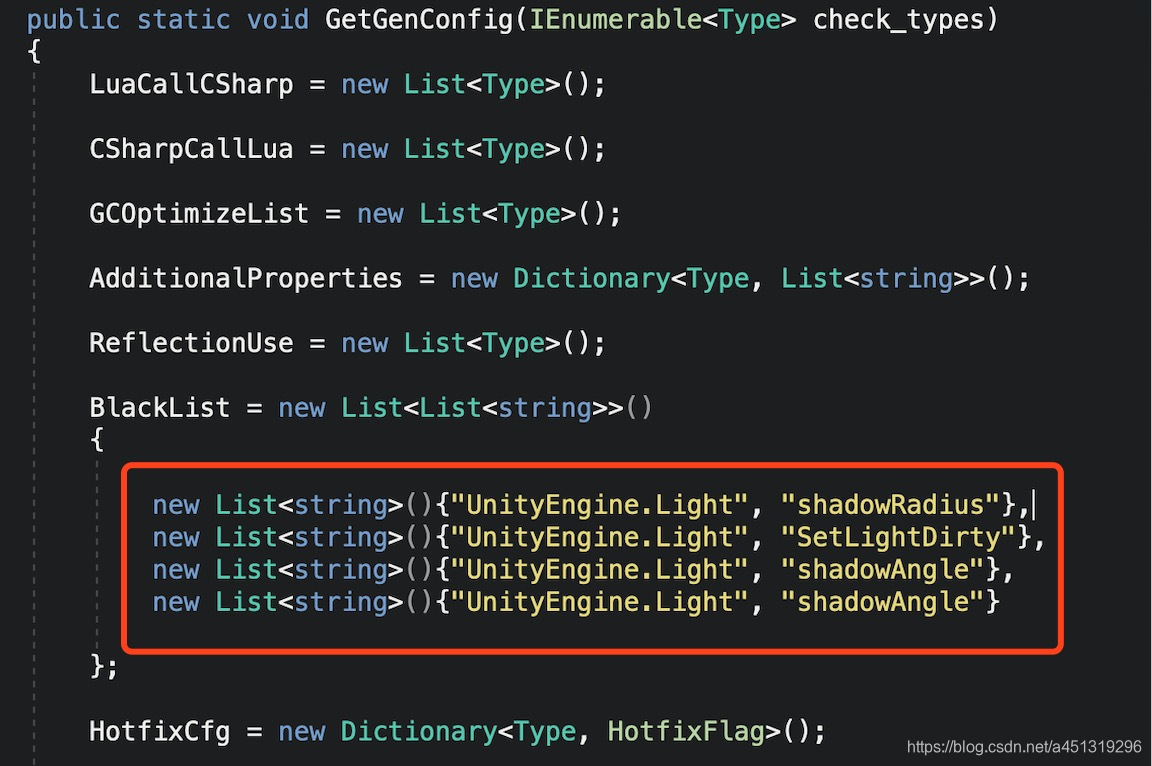Select the BlackList variable declaration
Screen dimensions: 1152x766
159,407
